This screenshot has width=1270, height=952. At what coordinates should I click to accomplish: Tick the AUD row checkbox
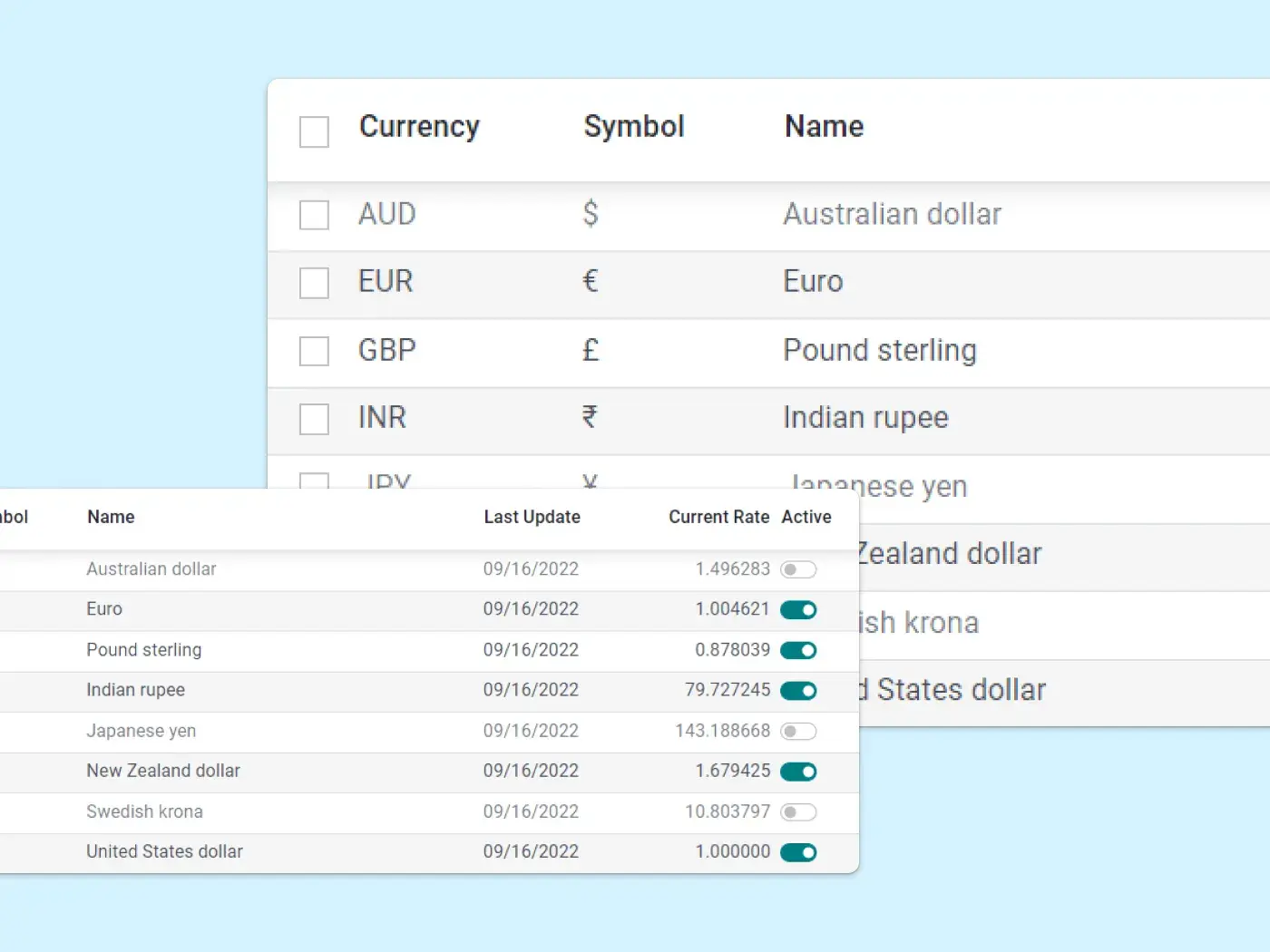(314, 215)
